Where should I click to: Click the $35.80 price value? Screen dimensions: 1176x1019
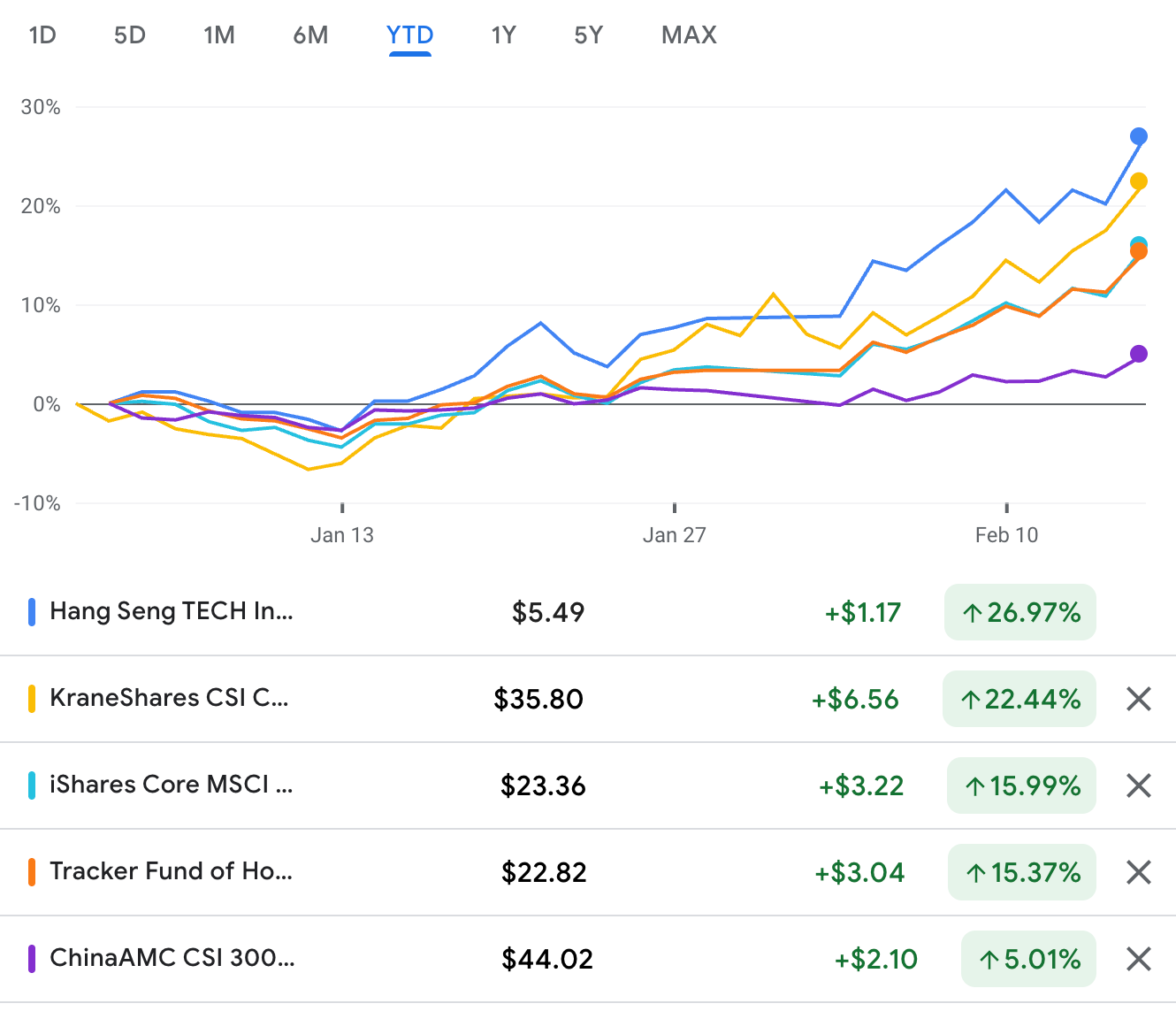point(538,699)
